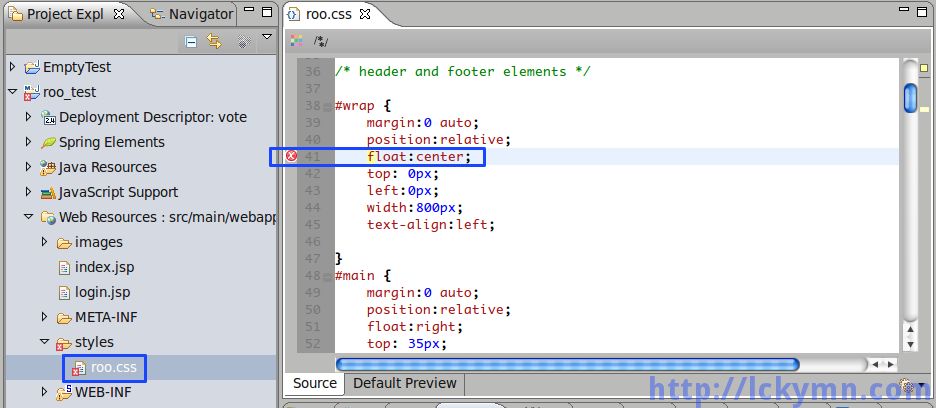The width and height of the screenshot is (936, 408).
Task: Click the horizontal scrollbar right arrow
Action: coord(891,364)
